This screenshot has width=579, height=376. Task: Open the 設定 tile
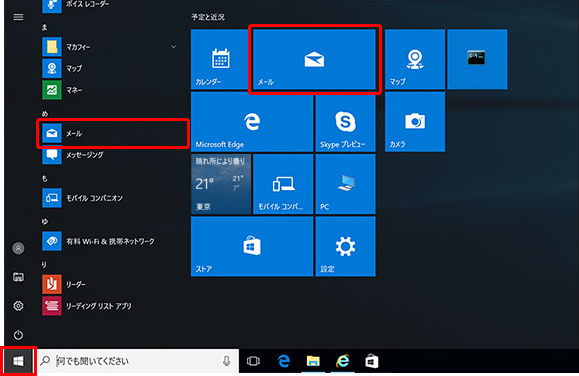pyautogui.click(x=345, y=246)
